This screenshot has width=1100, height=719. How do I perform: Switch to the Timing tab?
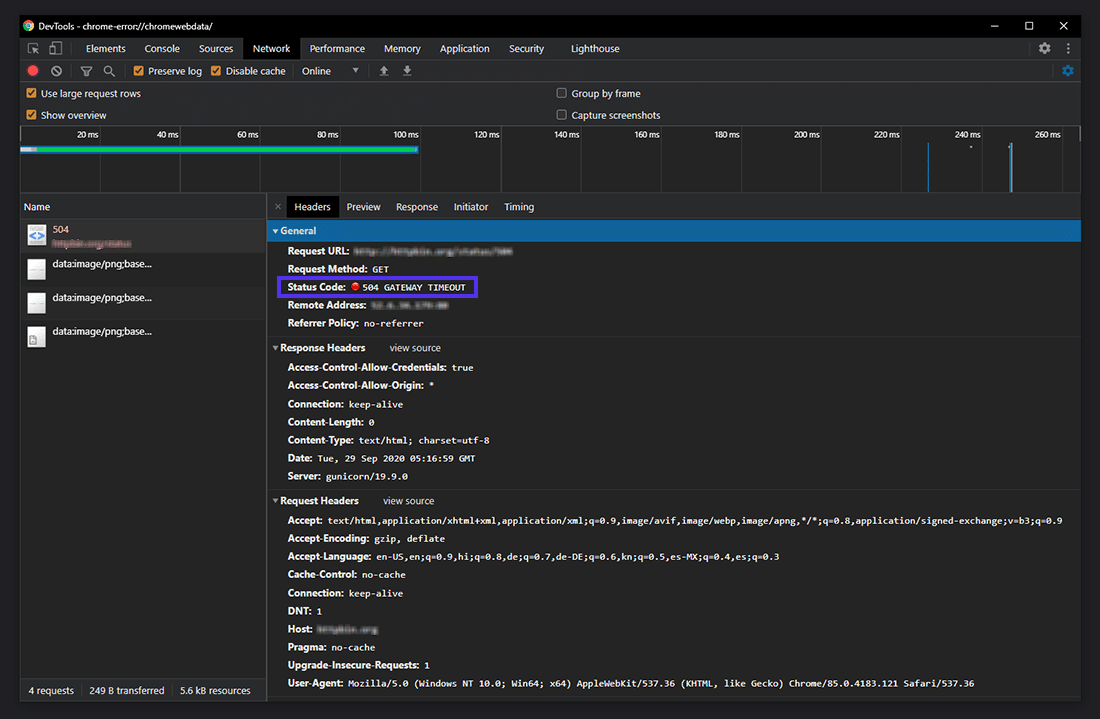pos(519,206)
